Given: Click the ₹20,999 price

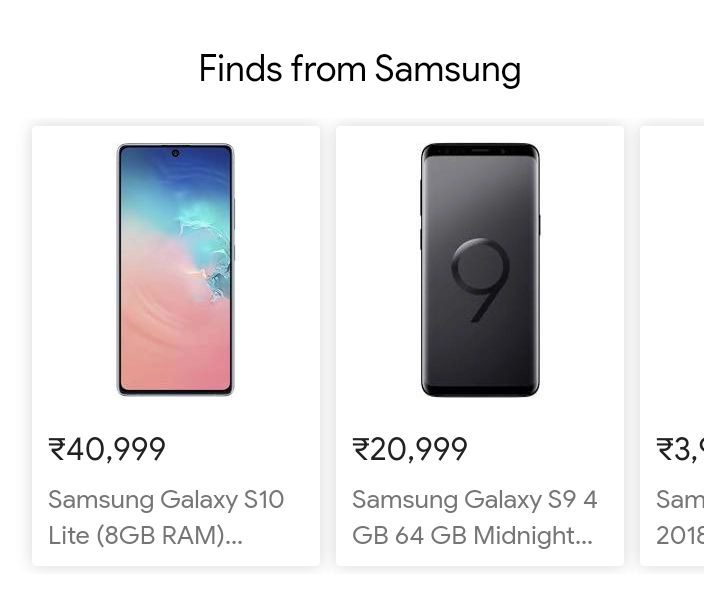Looking at the screenshot, I should 410,449.
